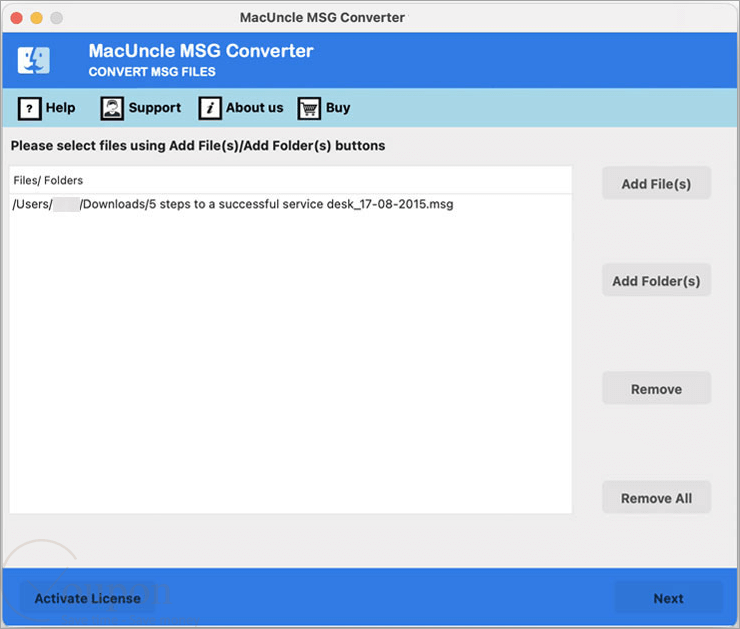Open the Buy label
740x629 pixels.
click(338, 108)
